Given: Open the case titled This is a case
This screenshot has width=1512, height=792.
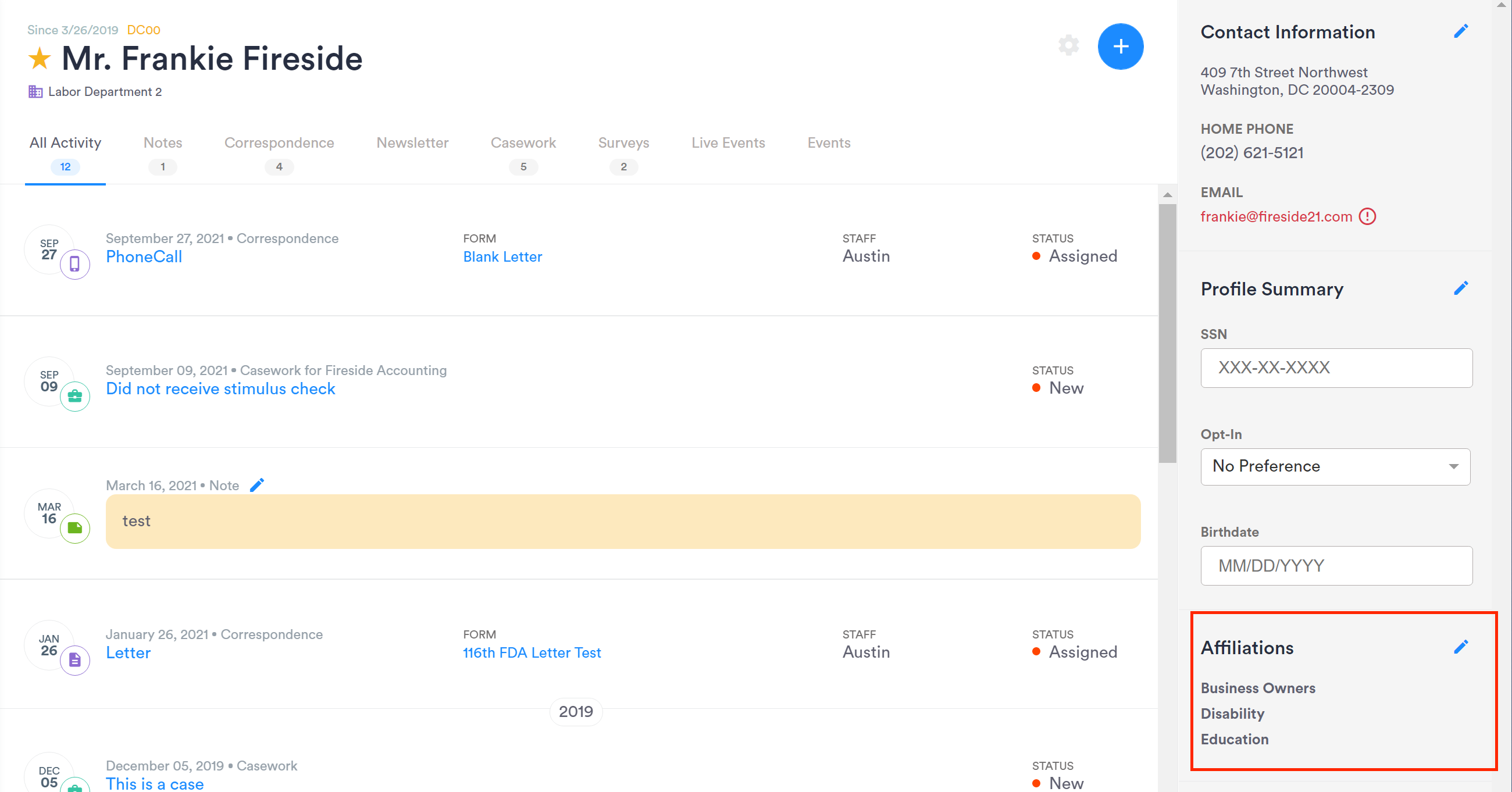Looking at the screenshot, I should click(x=154, y=784).
